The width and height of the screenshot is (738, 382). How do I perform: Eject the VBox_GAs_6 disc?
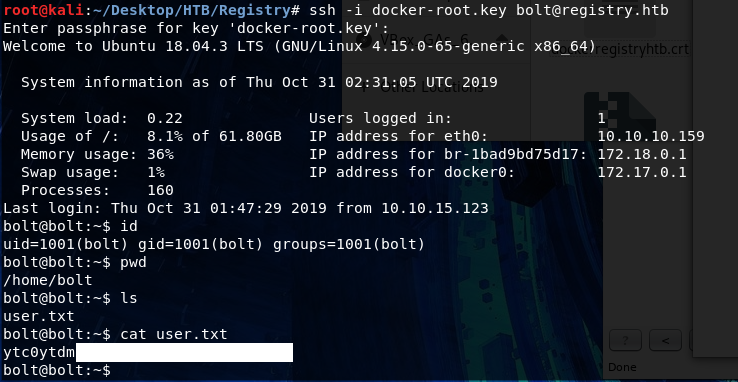tap(502, 38)
